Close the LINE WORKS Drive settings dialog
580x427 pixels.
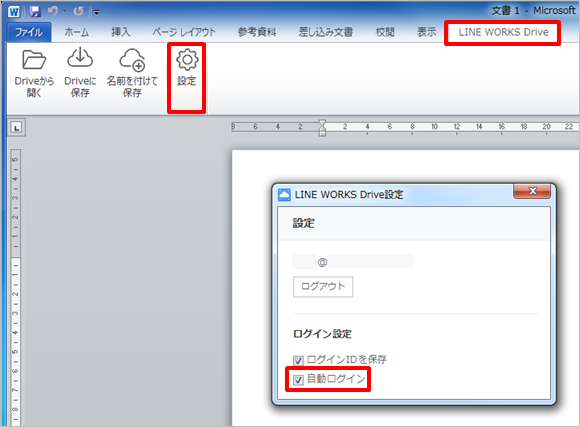(x=532, y=191)
